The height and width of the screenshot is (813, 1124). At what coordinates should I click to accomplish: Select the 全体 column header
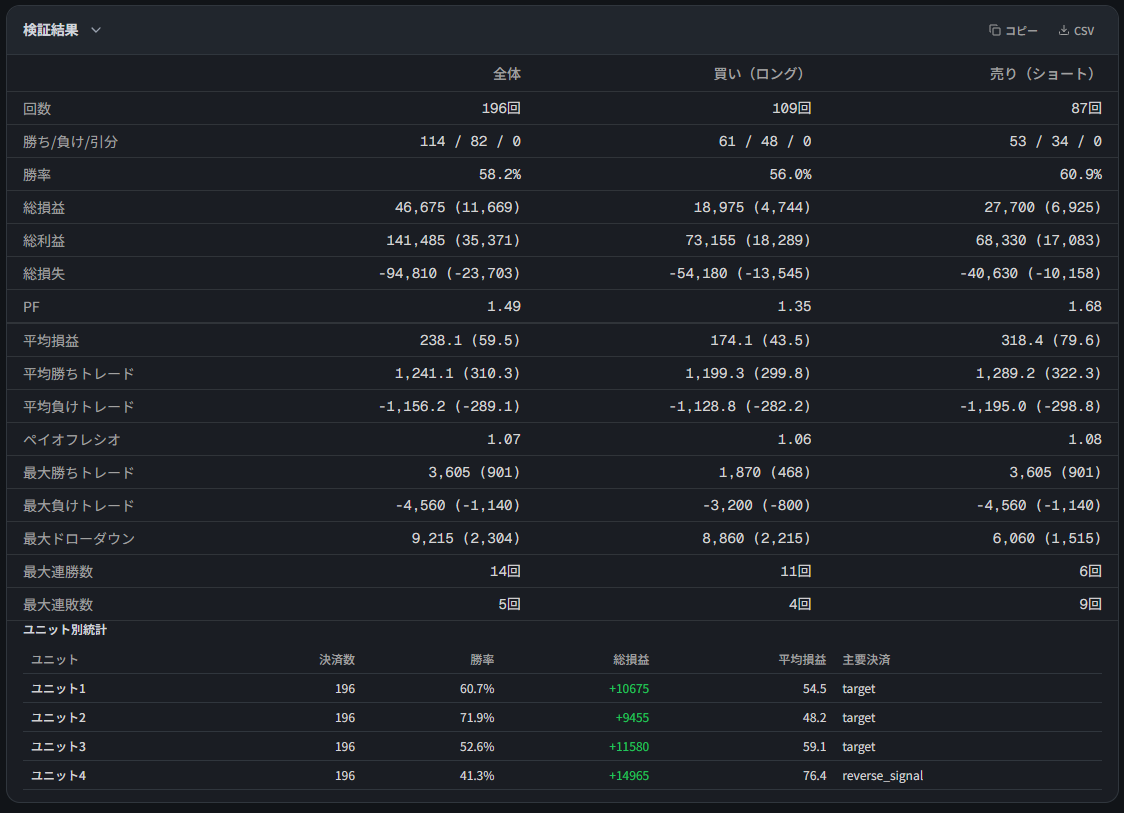tap(507, 74)
